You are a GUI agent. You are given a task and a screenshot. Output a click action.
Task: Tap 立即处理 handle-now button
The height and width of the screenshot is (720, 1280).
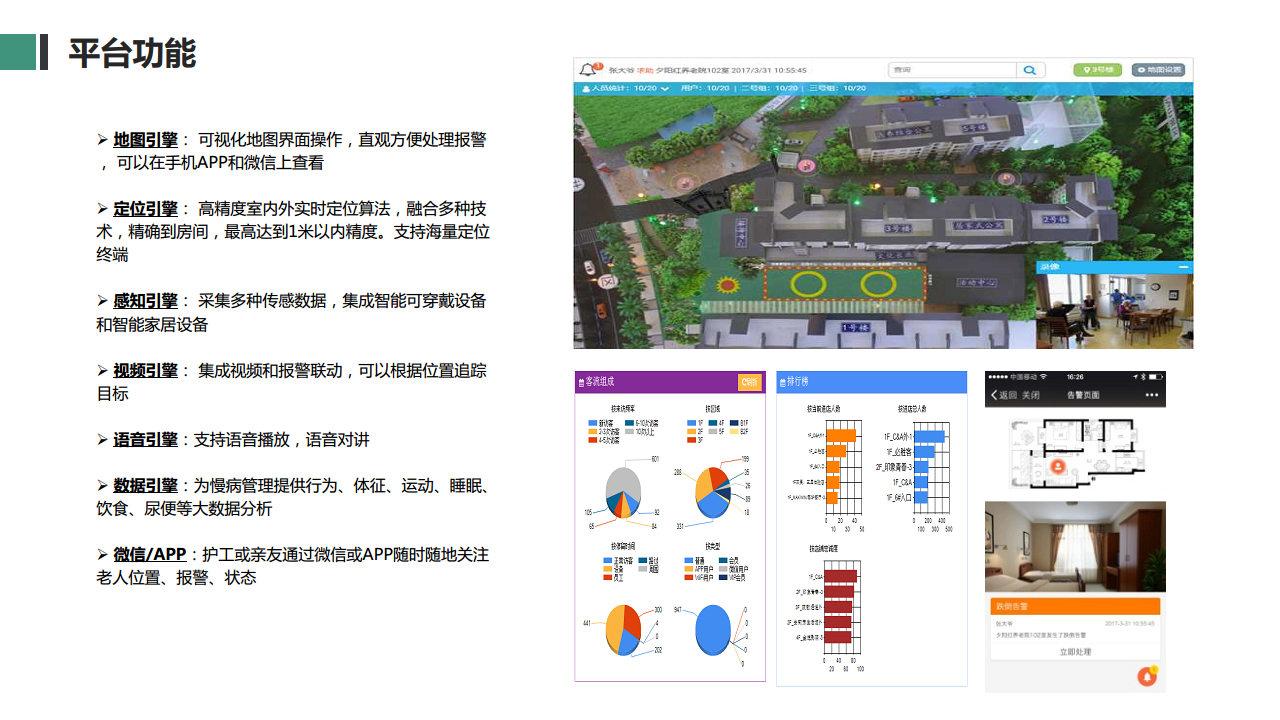click(1075, 652)
